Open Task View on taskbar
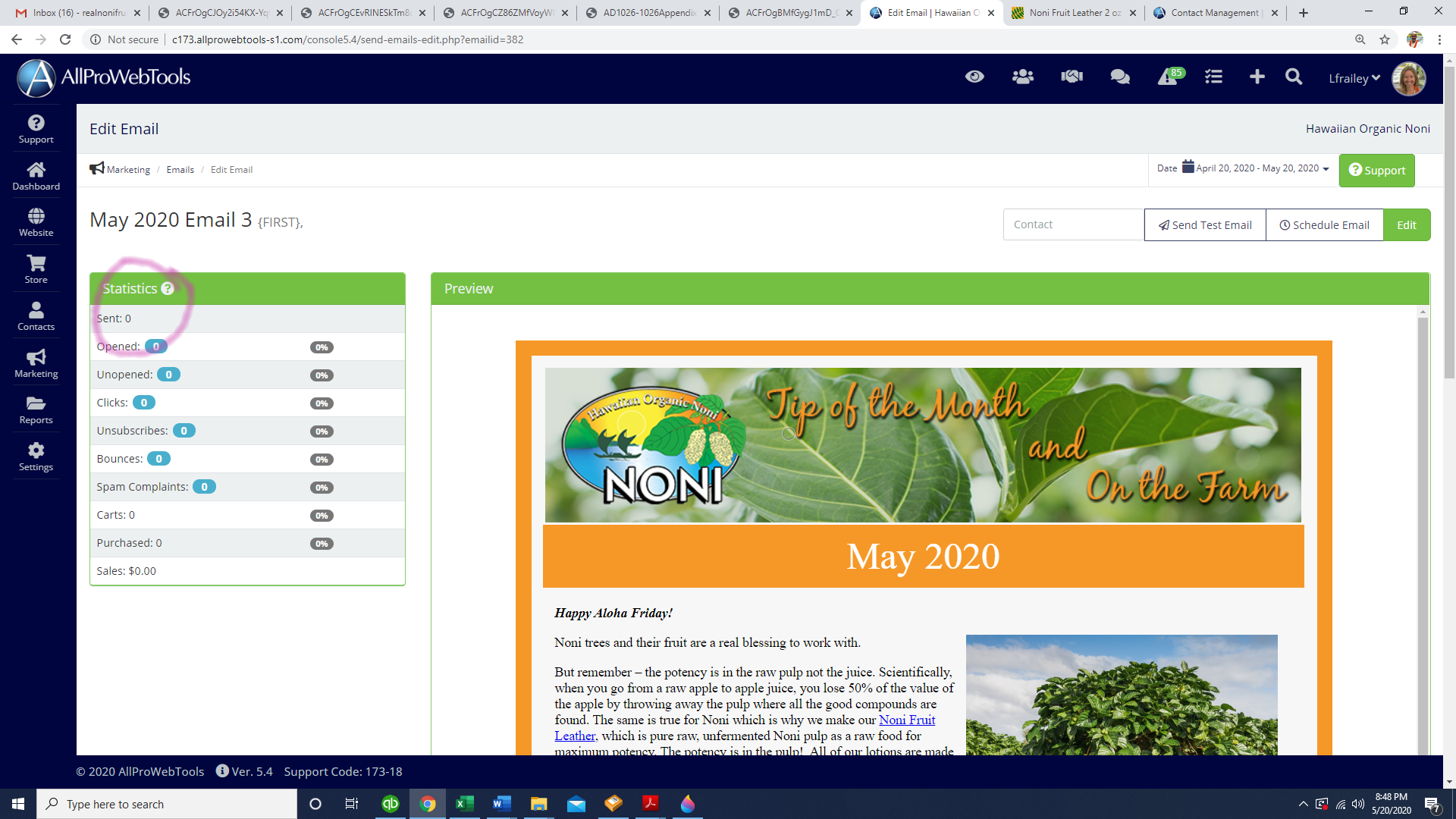 351,804
